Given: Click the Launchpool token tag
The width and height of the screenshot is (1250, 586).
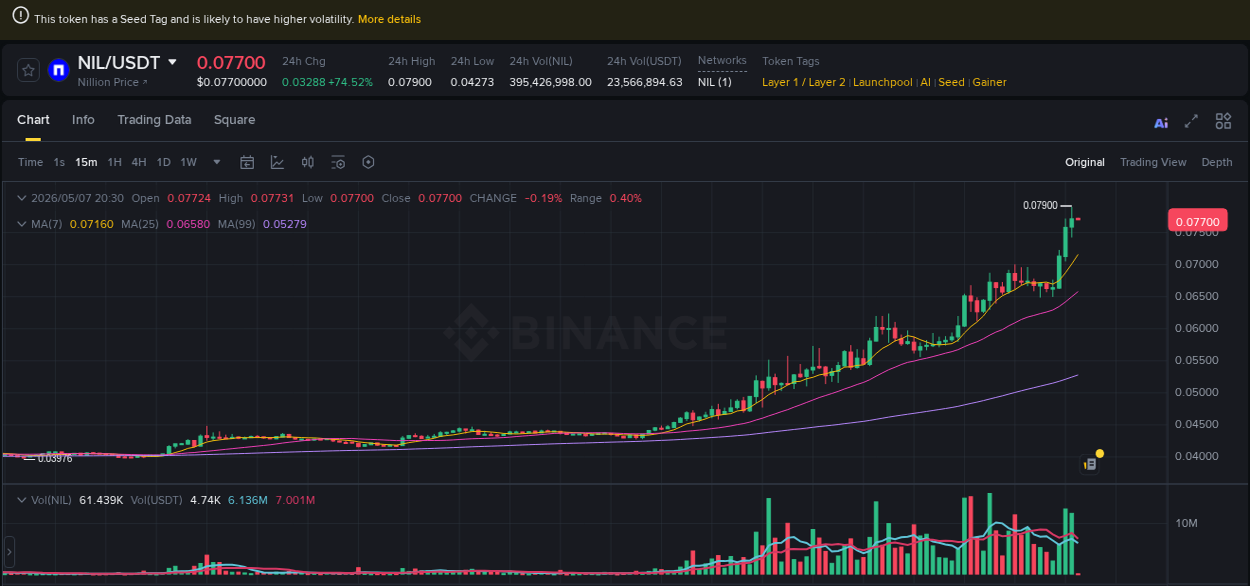Looking at the screenshot, I should 883,82.
